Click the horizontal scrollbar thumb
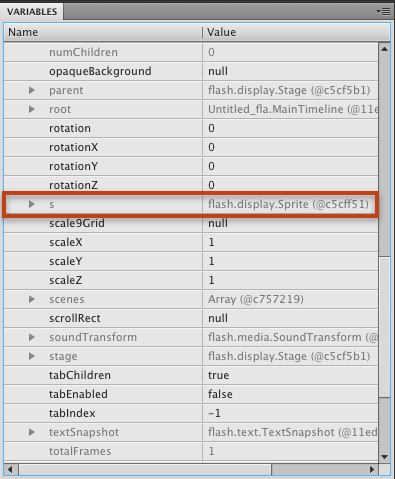The height and width of the screenshot is (479, 395). (145, 470)
